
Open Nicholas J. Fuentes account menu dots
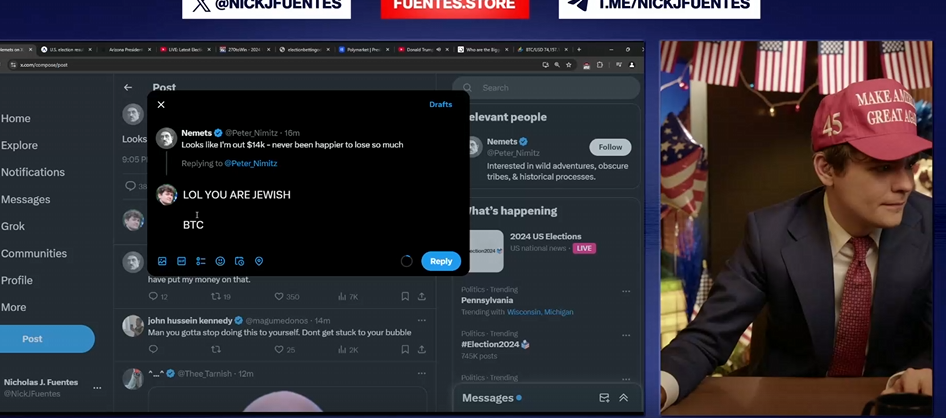97,388
